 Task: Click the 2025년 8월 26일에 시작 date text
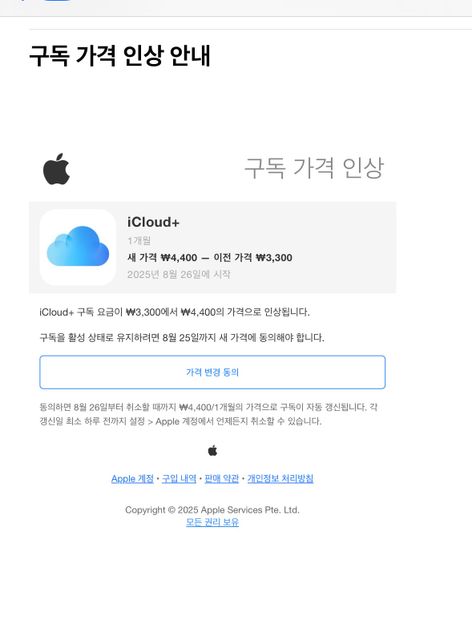[179, 274]
